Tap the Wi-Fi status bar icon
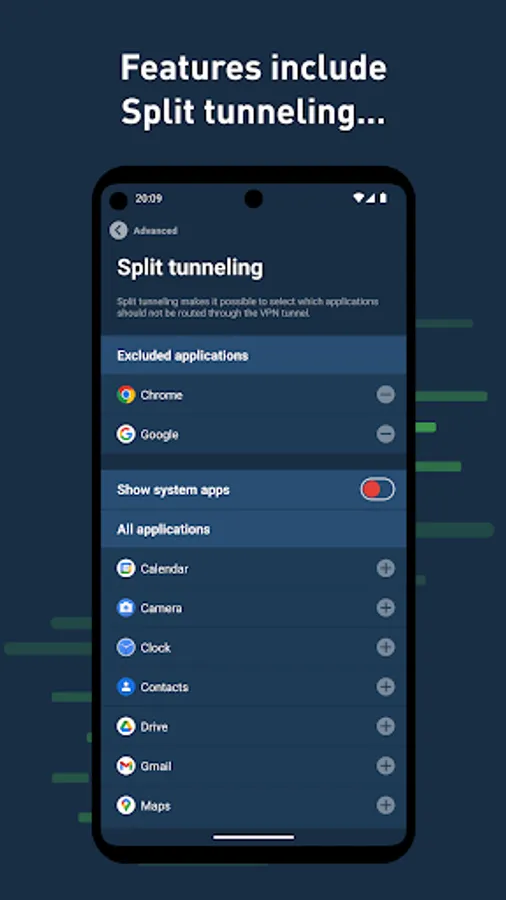Image resolution: width=506 pixels, height=900 pixels. [359, 198]
